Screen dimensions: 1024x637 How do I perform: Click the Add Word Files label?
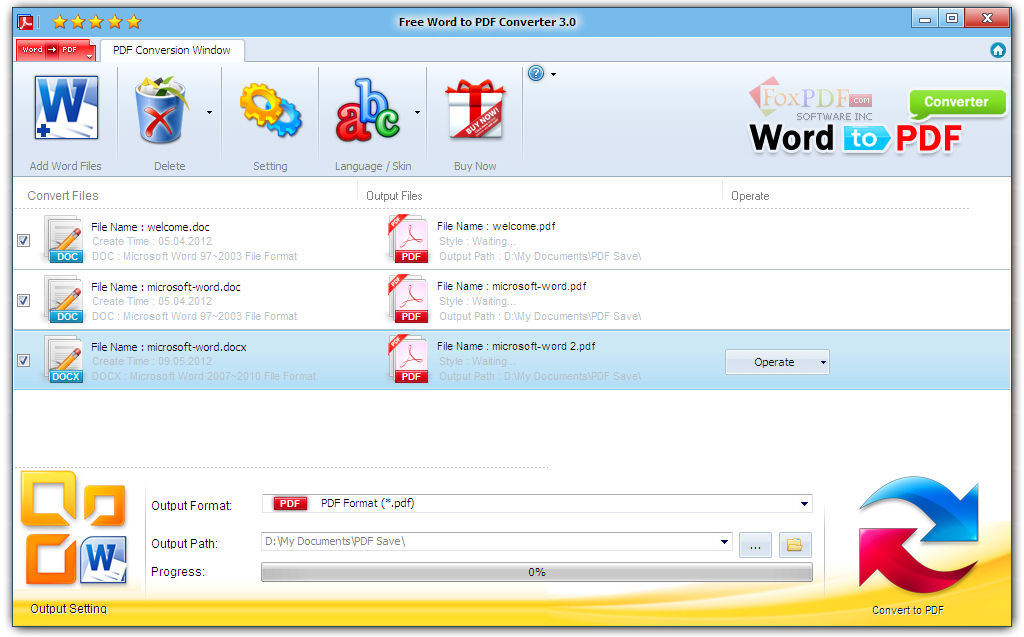[x=65, y=166]
